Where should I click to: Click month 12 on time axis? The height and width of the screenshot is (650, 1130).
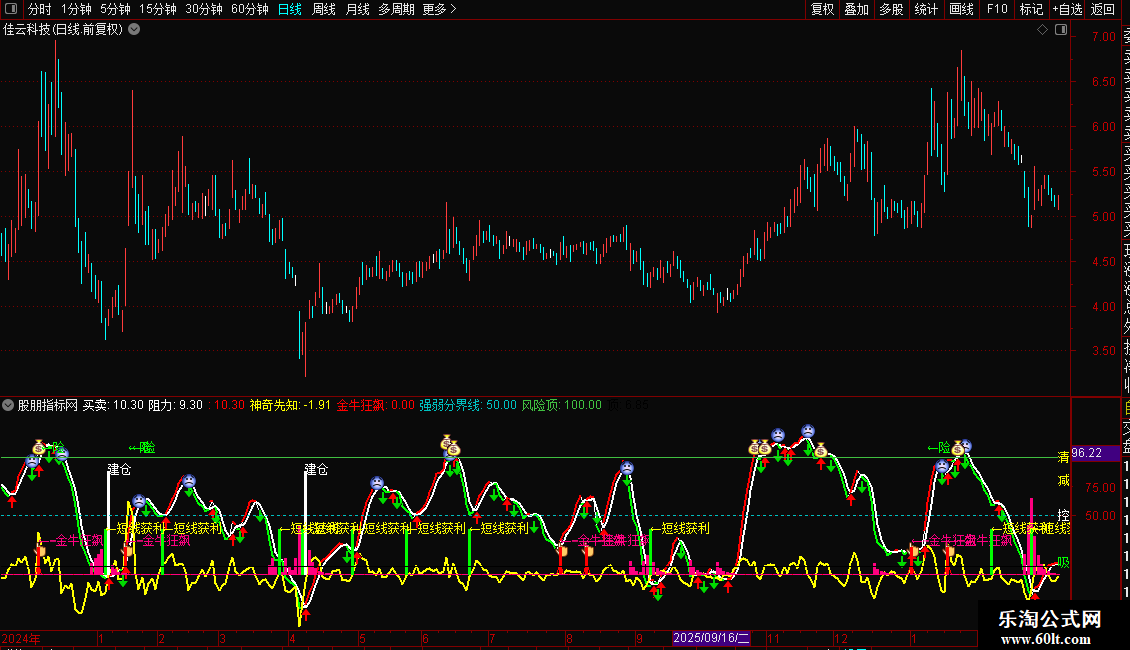coord(840,638)
